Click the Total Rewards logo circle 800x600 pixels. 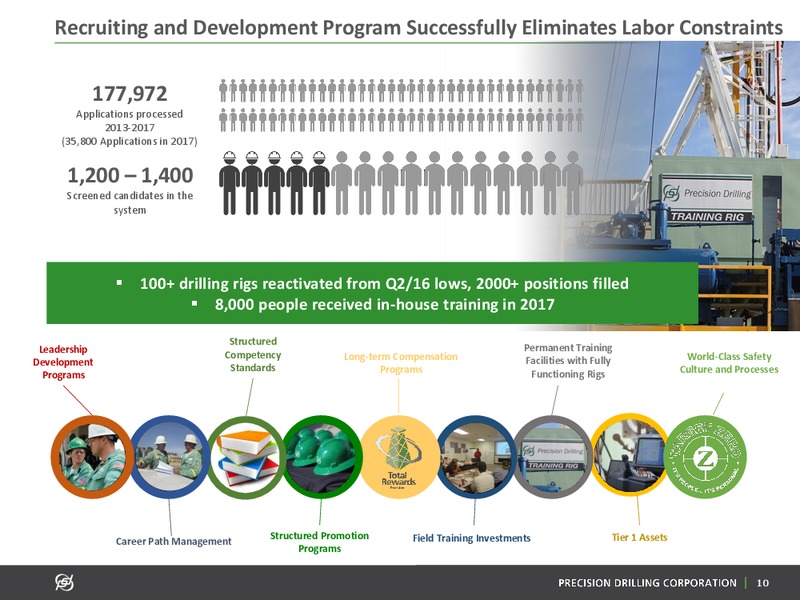tap(400, 457)
